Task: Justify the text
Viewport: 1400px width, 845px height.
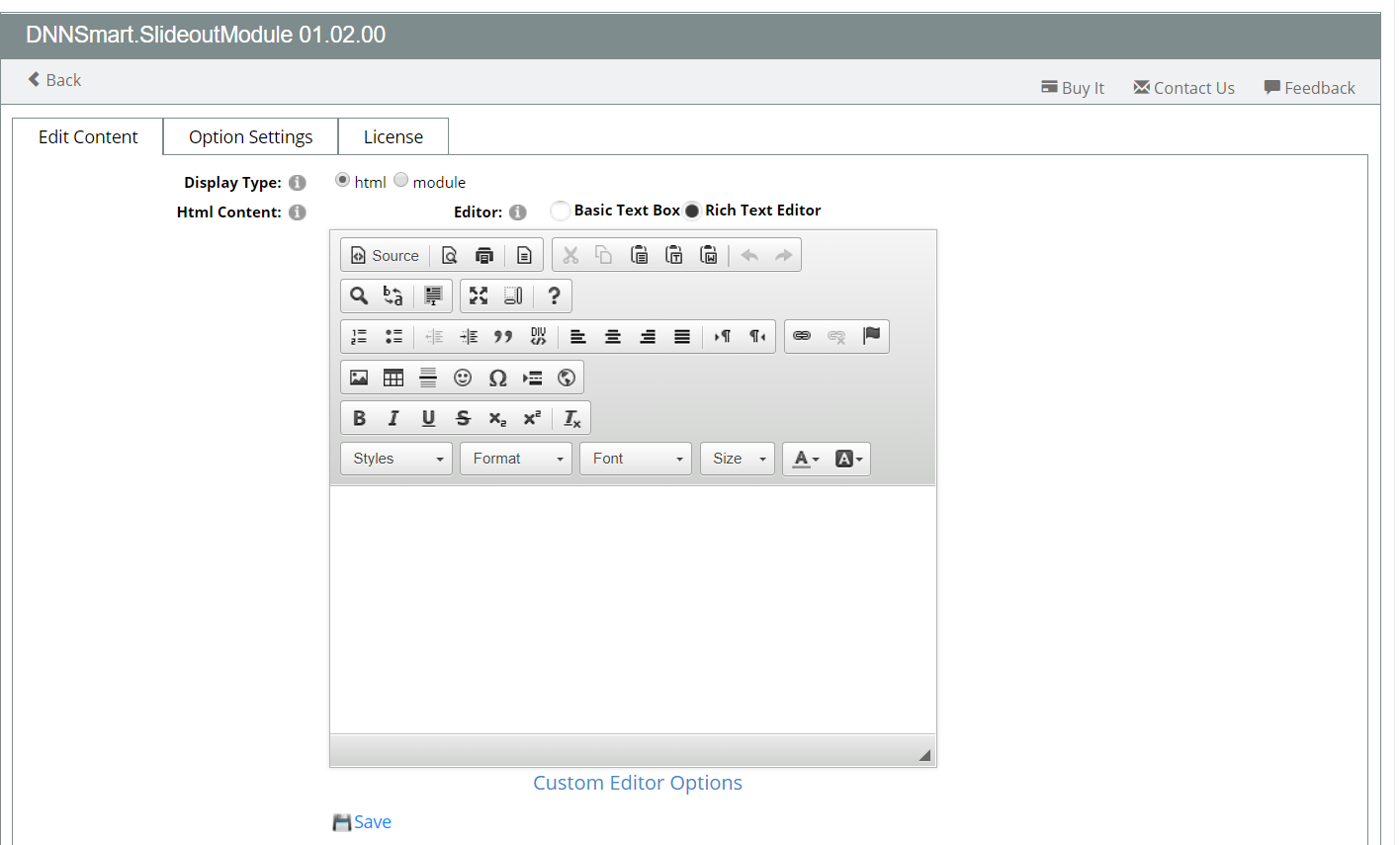Action: 682,336
